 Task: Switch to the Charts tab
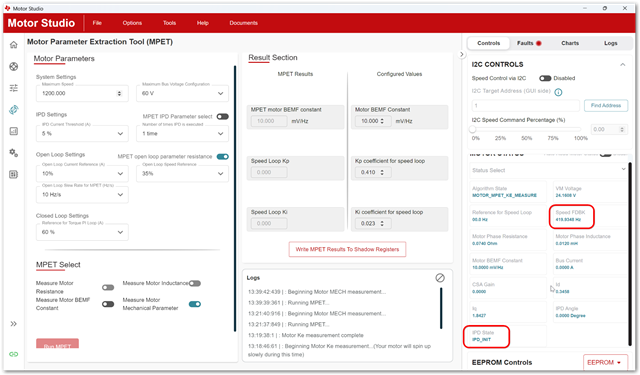(x=570, y=43)
